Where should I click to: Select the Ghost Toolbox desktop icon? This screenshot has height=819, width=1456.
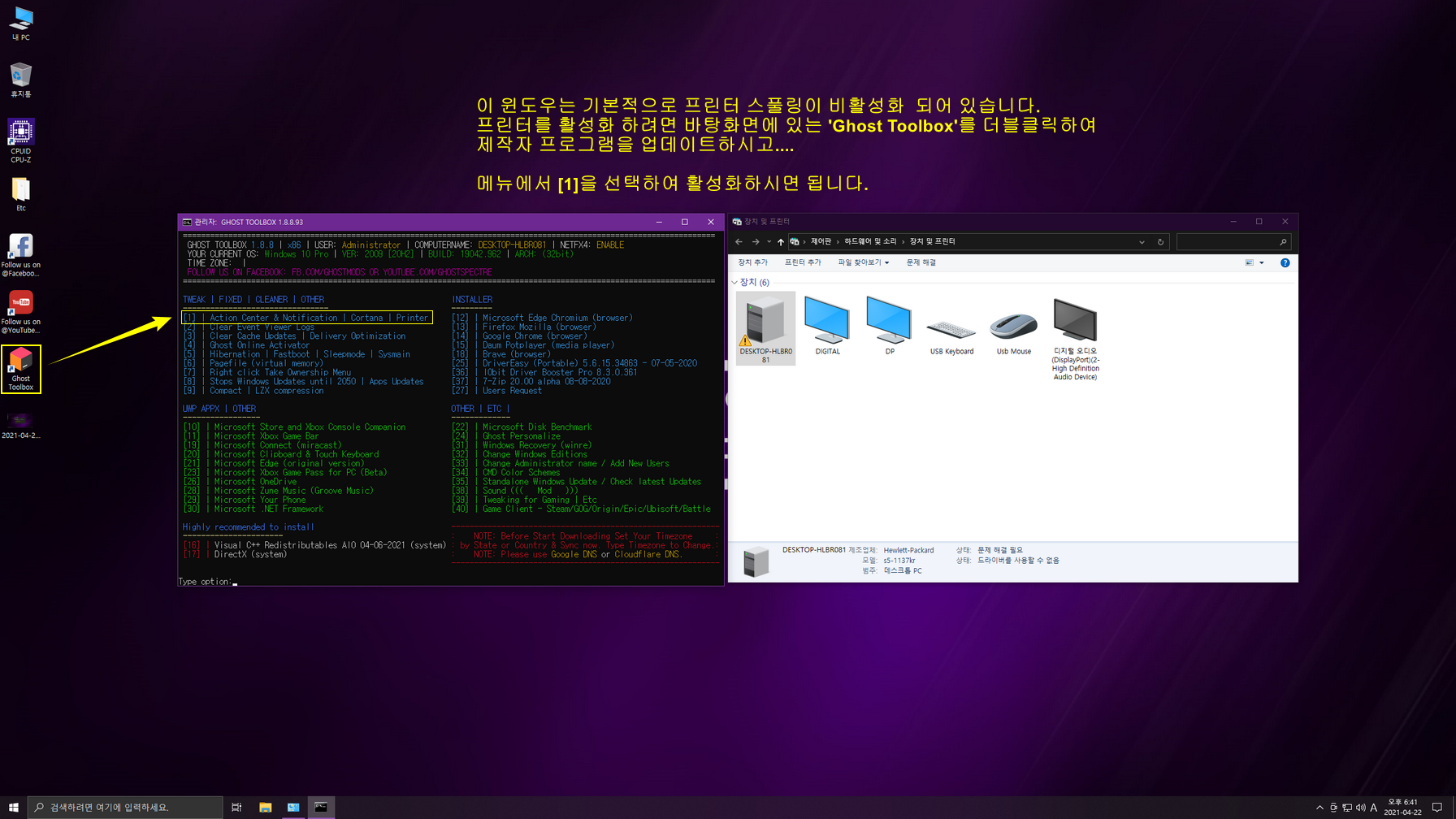[20, 369]
